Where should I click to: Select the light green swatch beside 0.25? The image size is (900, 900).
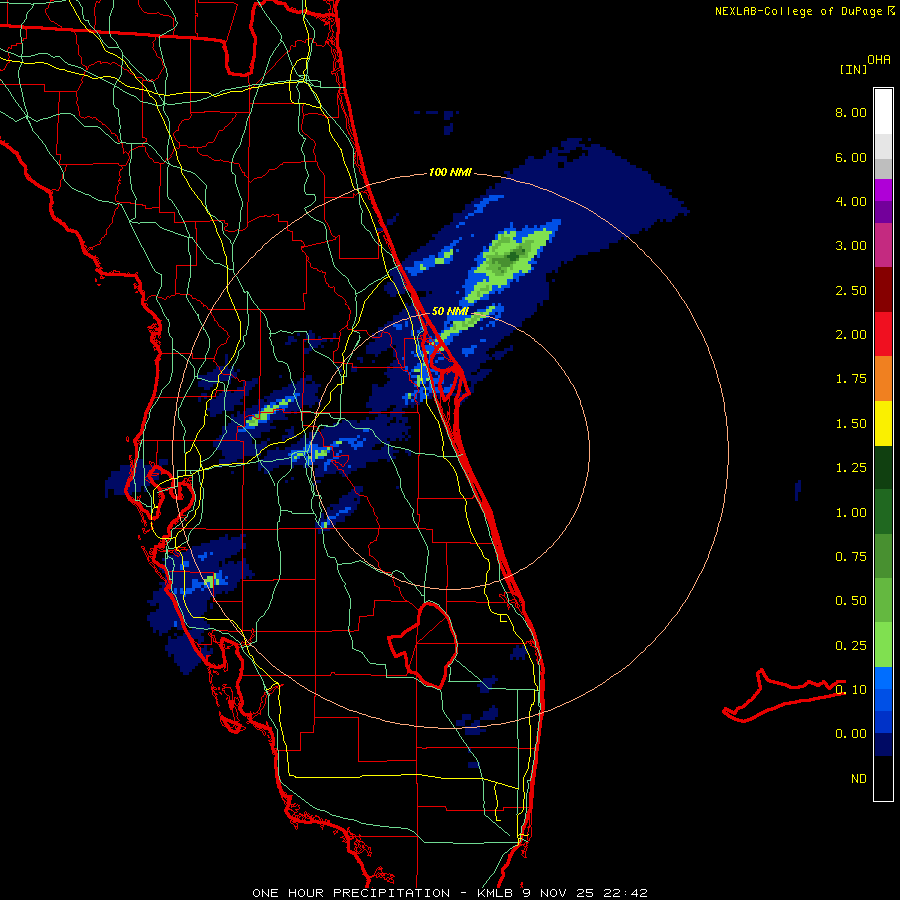pos(883,645)
